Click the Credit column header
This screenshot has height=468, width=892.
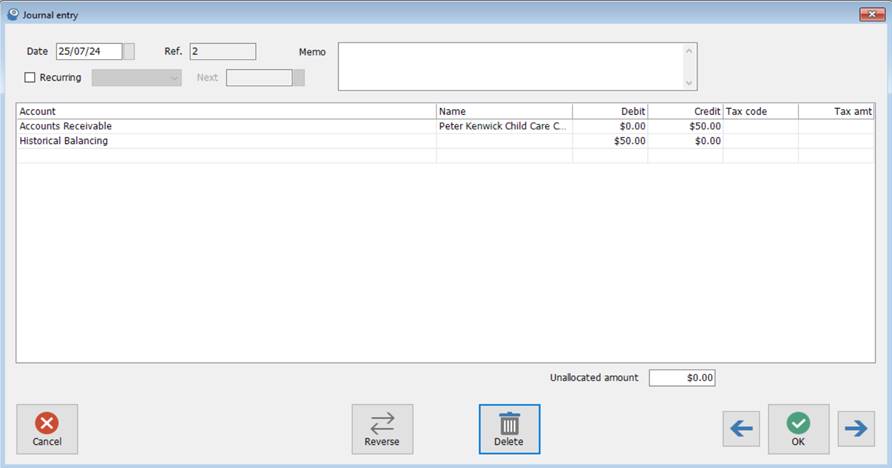pyautogui.click(x=685, y=111)
